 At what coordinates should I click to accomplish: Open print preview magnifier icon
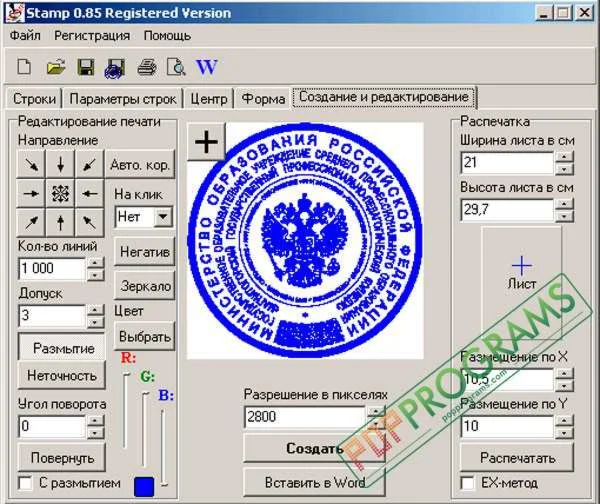click(176, 67)
